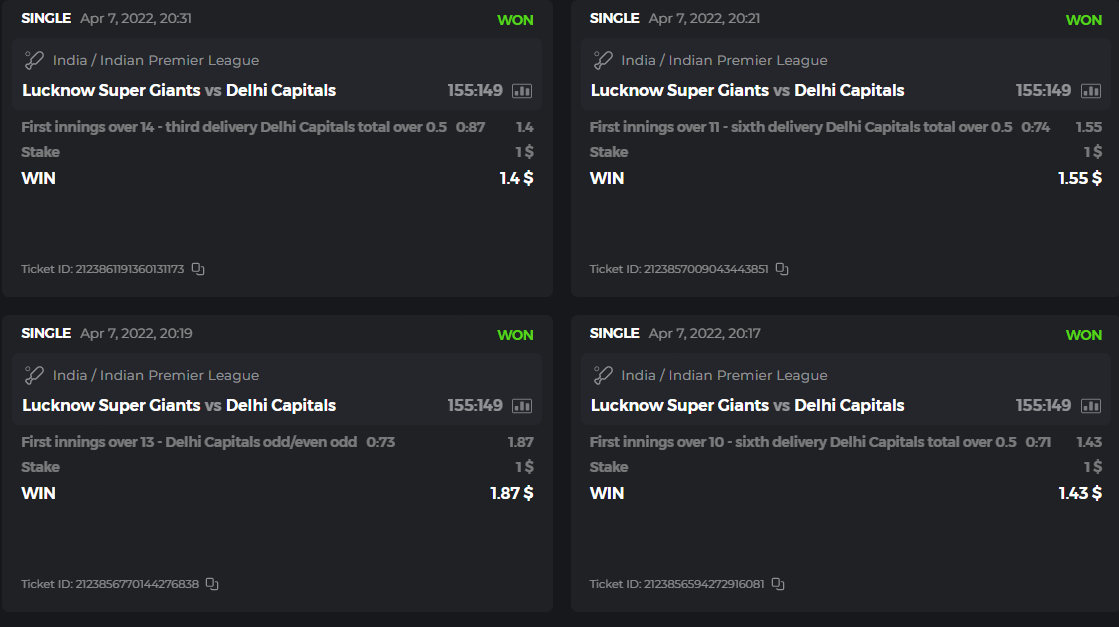Open Lucknow Super Giants on the 20:19 bet

[111, 405]
